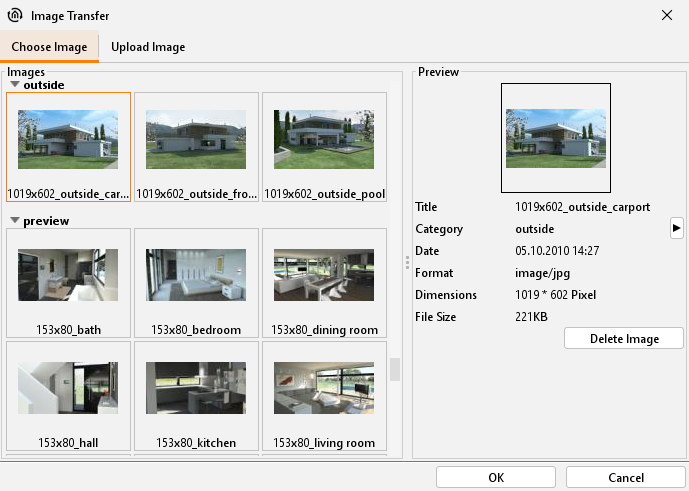Open the Category arrow dropdown
689x491 pixels.
point(676,229)
